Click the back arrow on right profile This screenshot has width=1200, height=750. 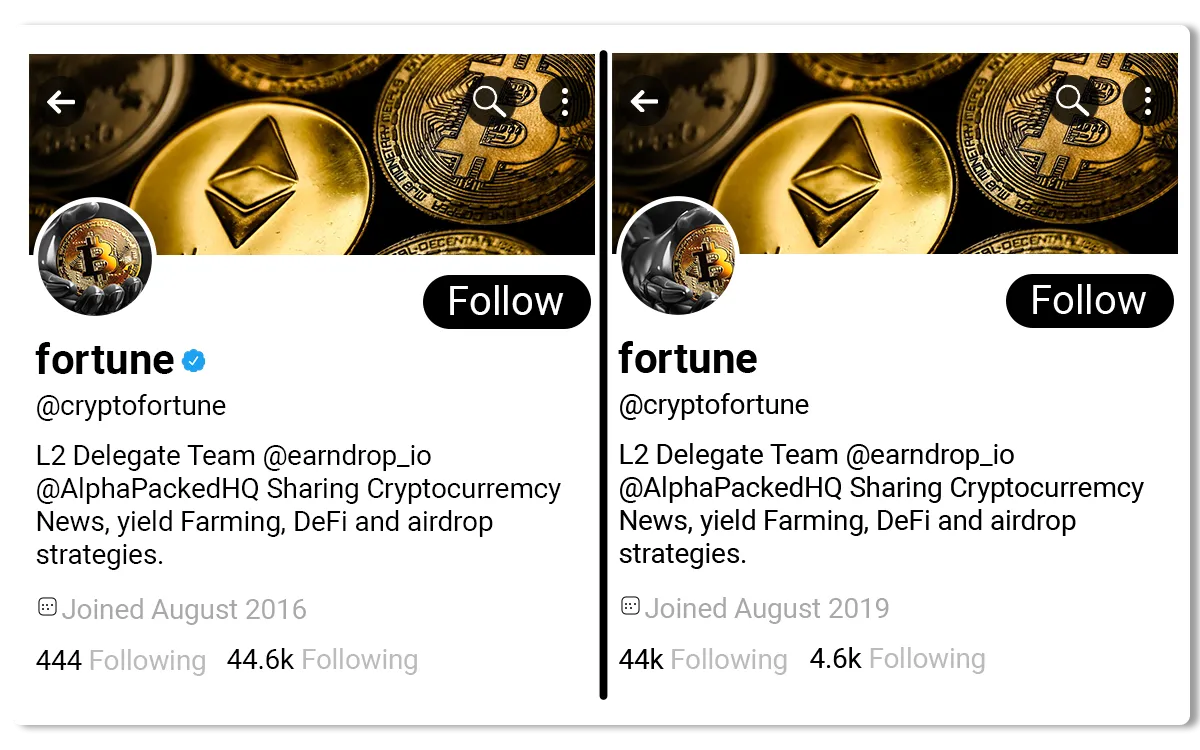pyautogui.click(x=645, y=101)
